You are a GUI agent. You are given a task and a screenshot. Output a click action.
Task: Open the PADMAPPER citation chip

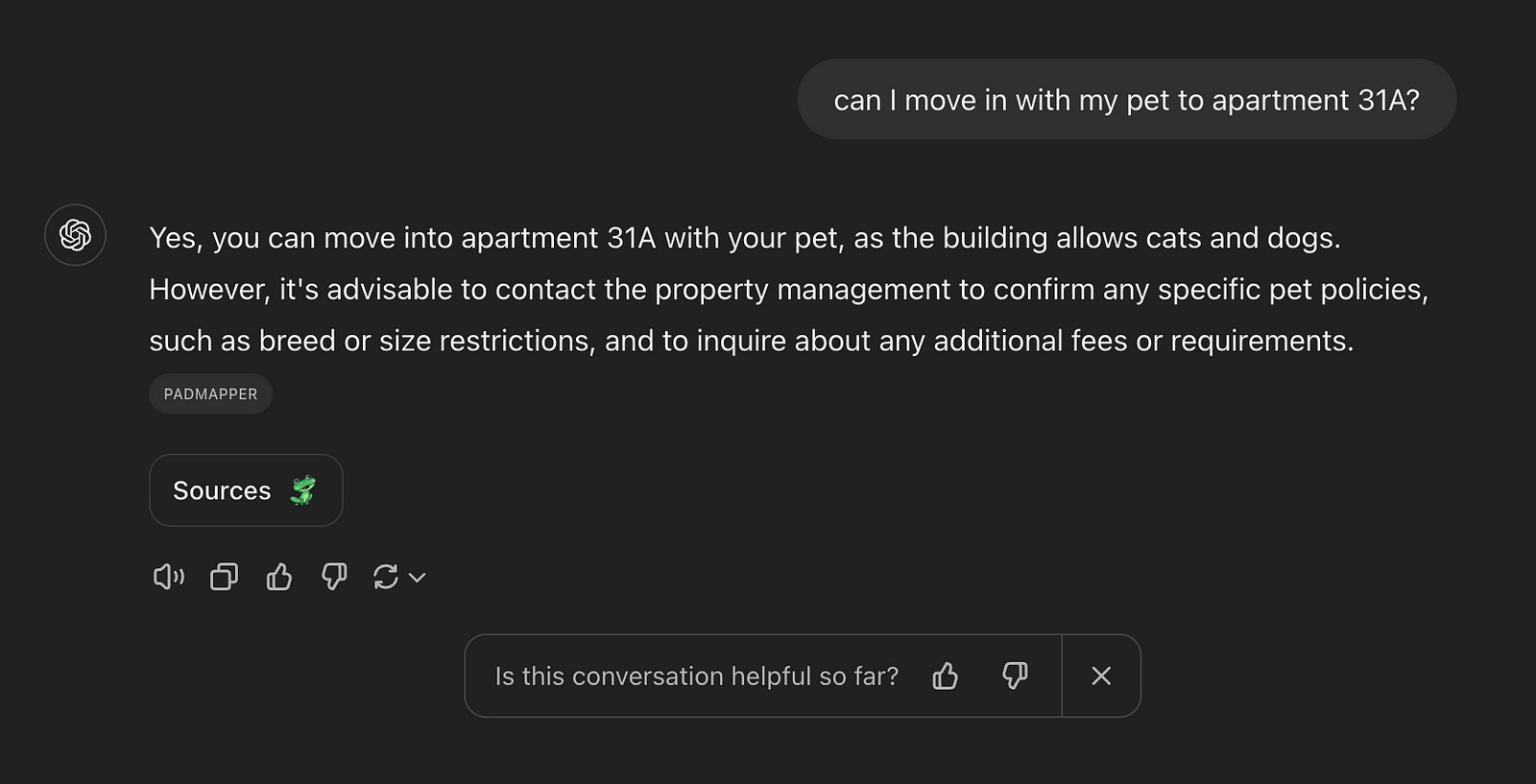coord(210,394)
